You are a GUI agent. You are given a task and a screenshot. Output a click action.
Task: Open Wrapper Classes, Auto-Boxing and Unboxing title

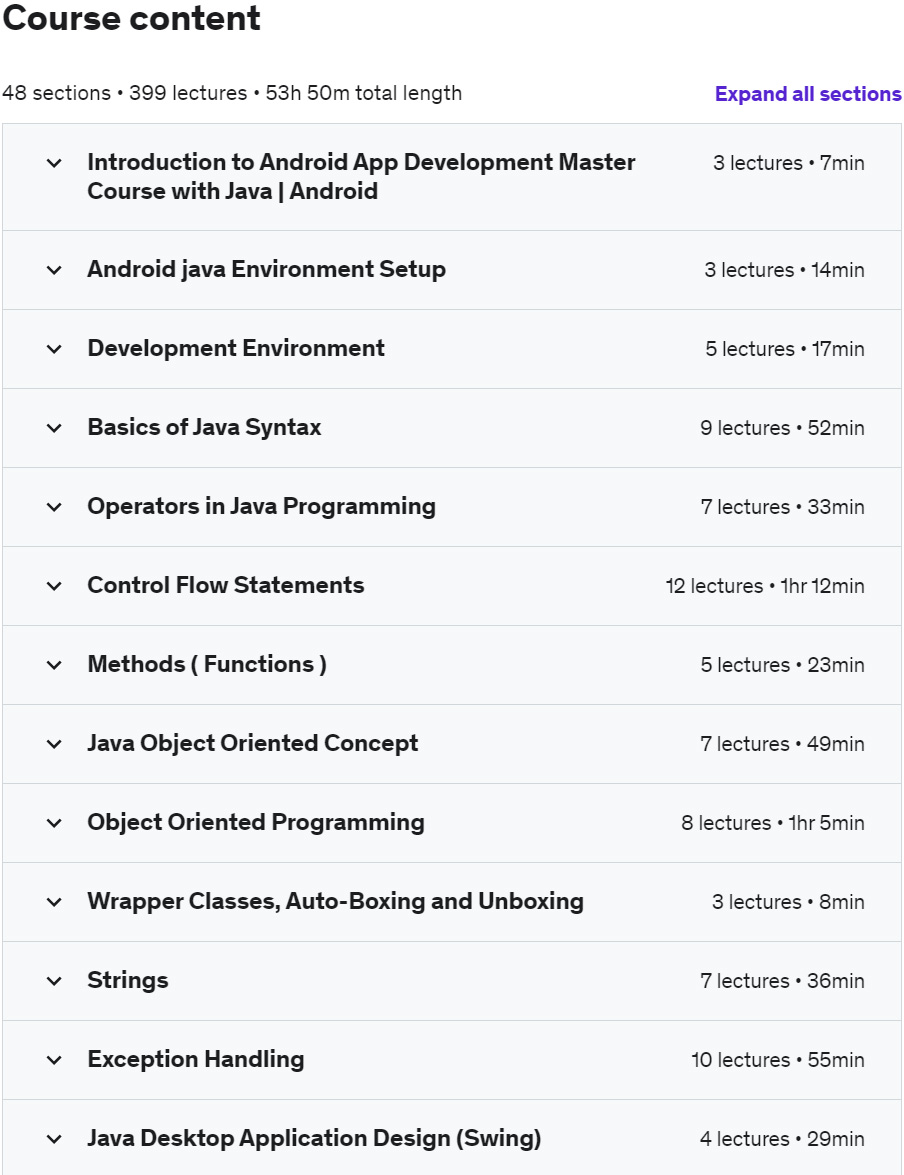pos(335,901)
